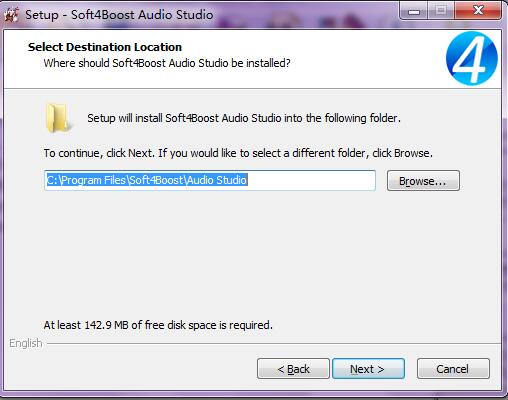Click the 'Where should Soft4Boost' subtitle text
Screen dimensions: 508x400
pyautogui.click(x=167, y=63)
